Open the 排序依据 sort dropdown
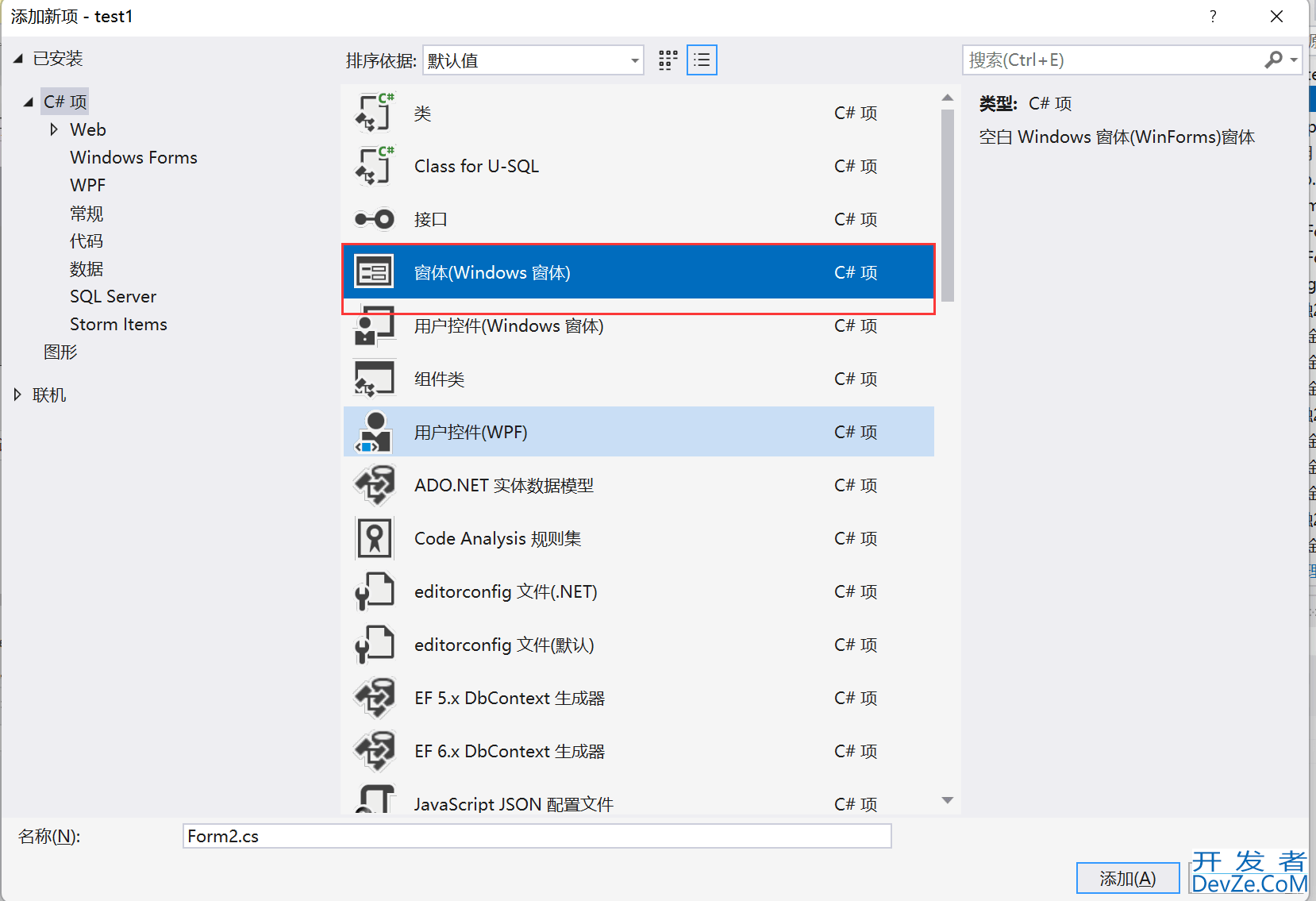Viewport: 1316px width, 901px height. pyautogui.click(x=533, y=60)
